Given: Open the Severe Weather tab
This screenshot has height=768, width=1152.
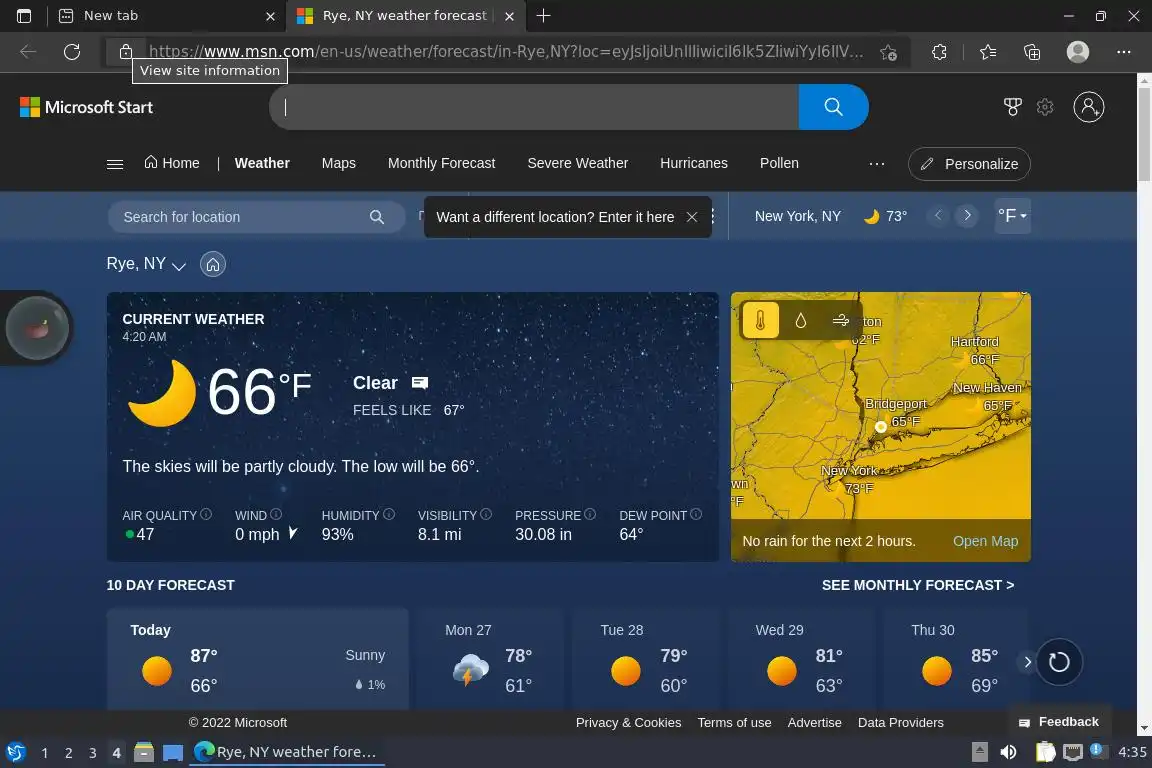Looking at the screenshot, I should click(577, 163).
